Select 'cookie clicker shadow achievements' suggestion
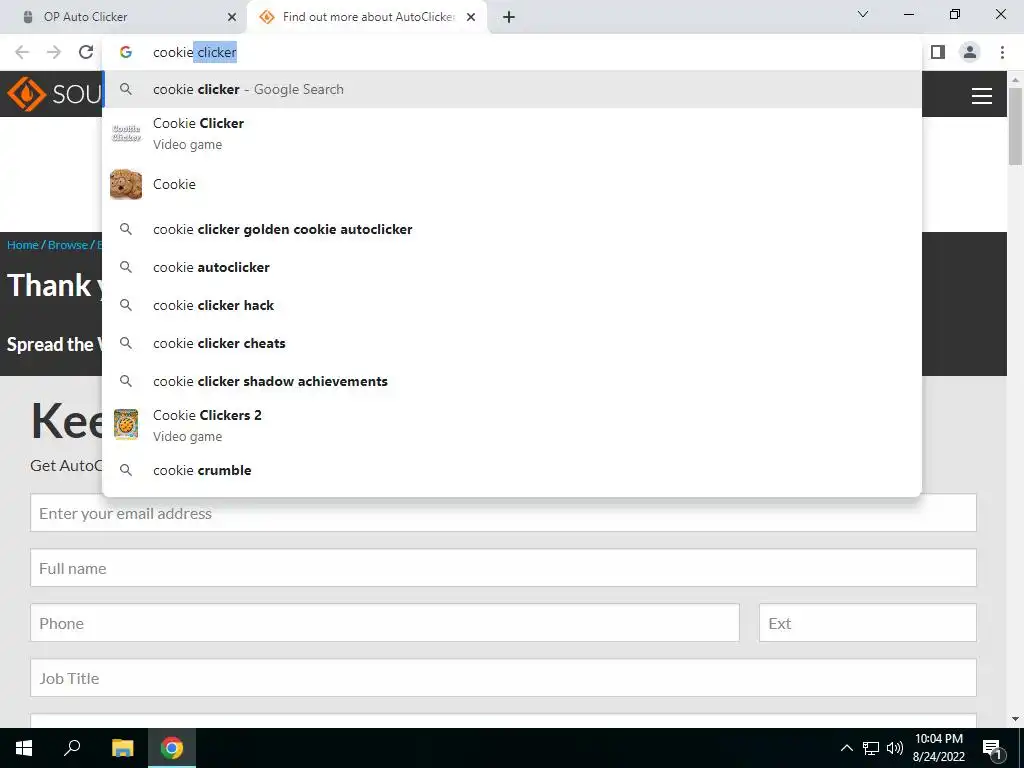Image resolution: width=1024 pixels, height=768 pixels. (x=512, y=381)
